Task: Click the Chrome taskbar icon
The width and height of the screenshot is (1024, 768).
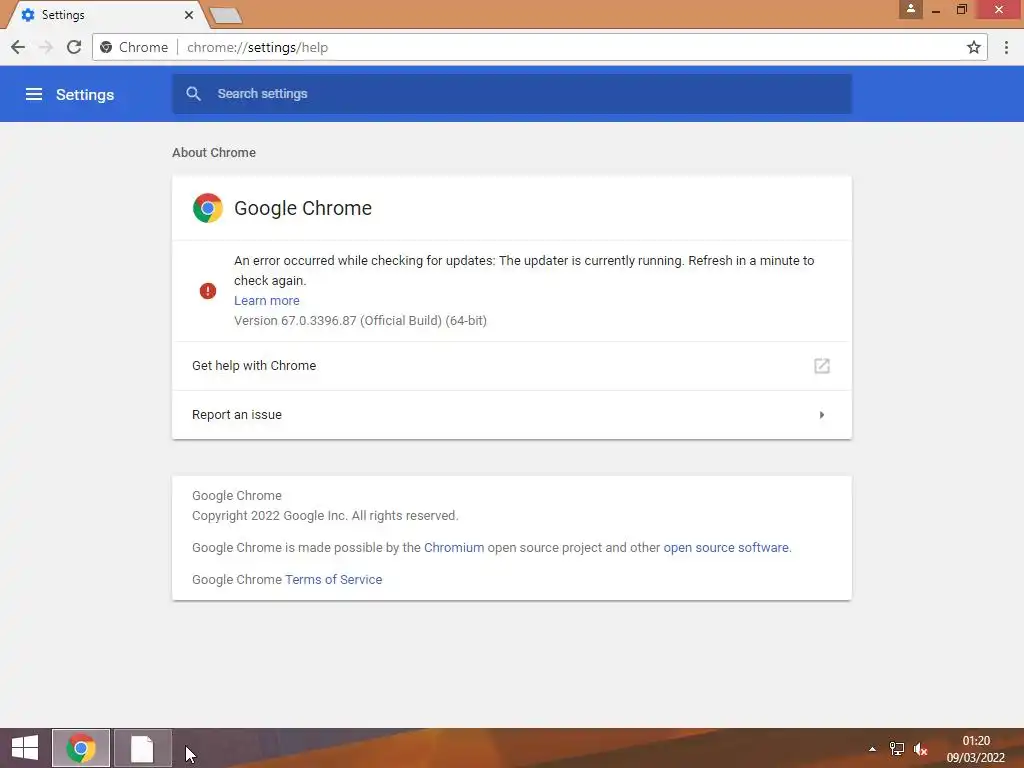Action: tap(81, 748)
